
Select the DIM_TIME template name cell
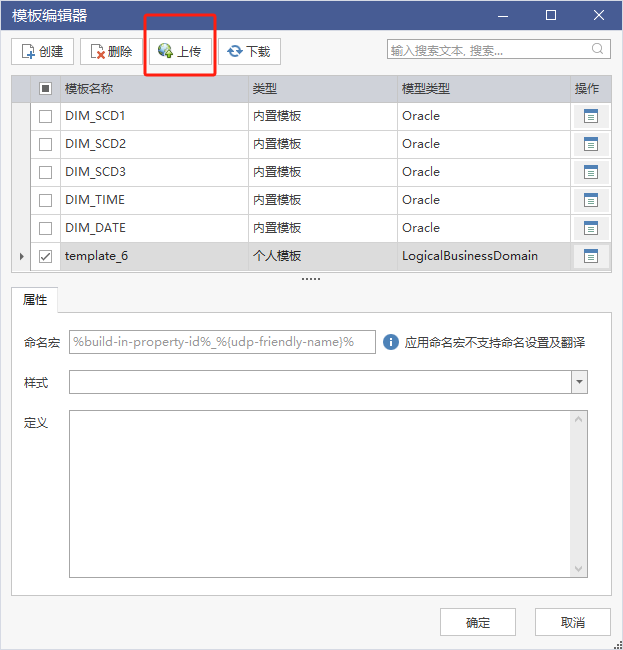(154, 200)
